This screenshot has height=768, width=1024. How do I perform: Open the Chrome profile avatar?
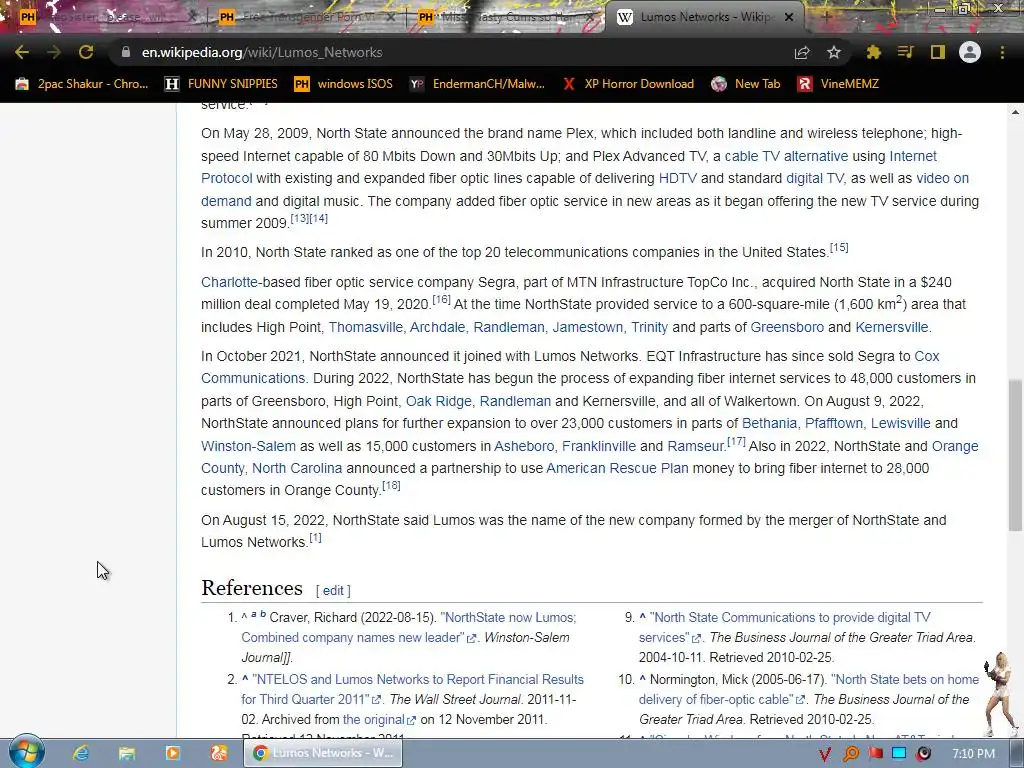point(970,52)
